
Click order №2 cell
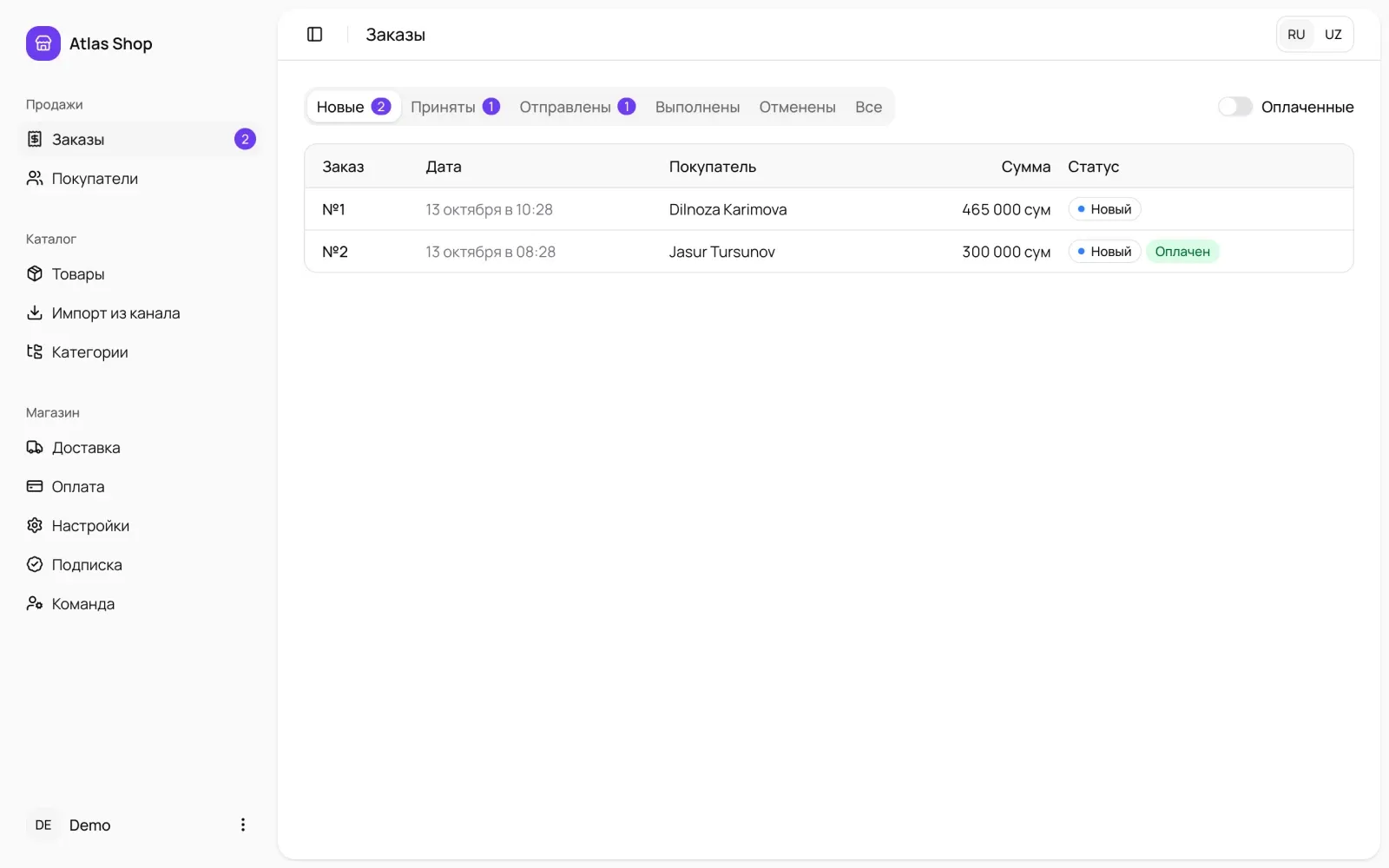[335, 252]
